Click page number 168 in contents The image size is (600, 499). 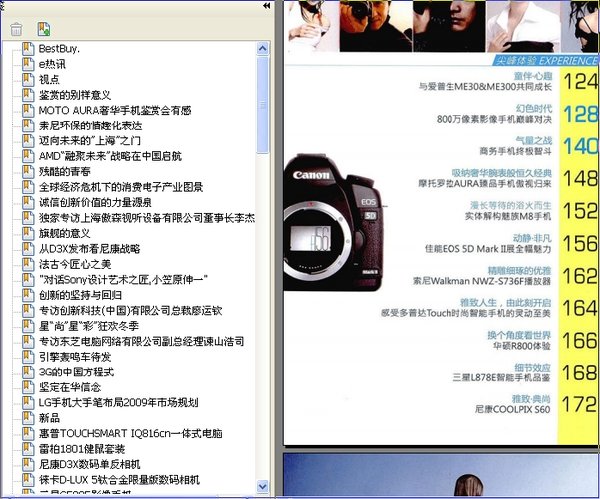click(x=580, y=373)
